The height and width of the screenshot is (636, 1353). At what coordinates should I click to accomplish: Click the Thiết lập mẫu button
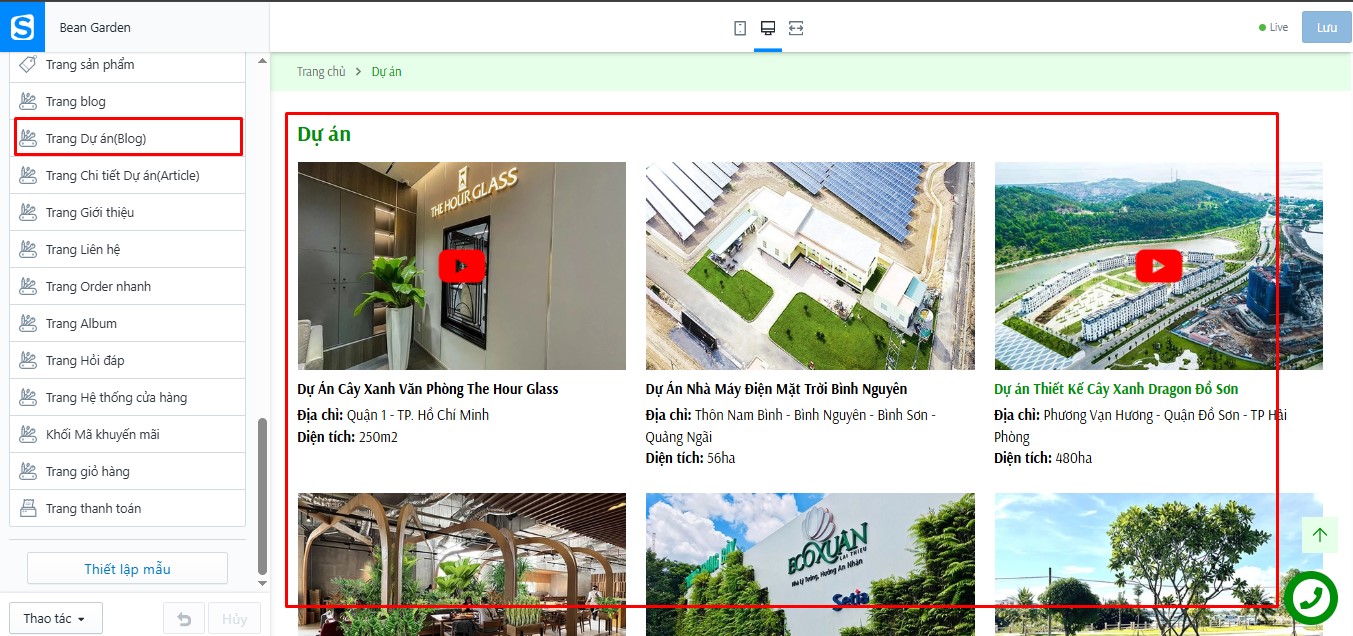pyautogui.click(x=127, y=569)
